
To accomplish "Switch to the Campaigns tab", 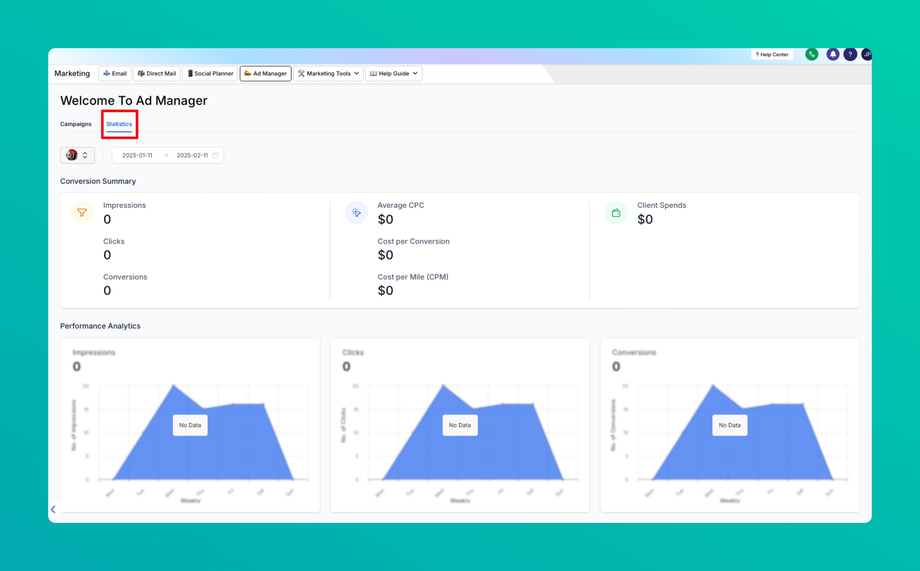I will pyautogui.click(x=76, y=124).
